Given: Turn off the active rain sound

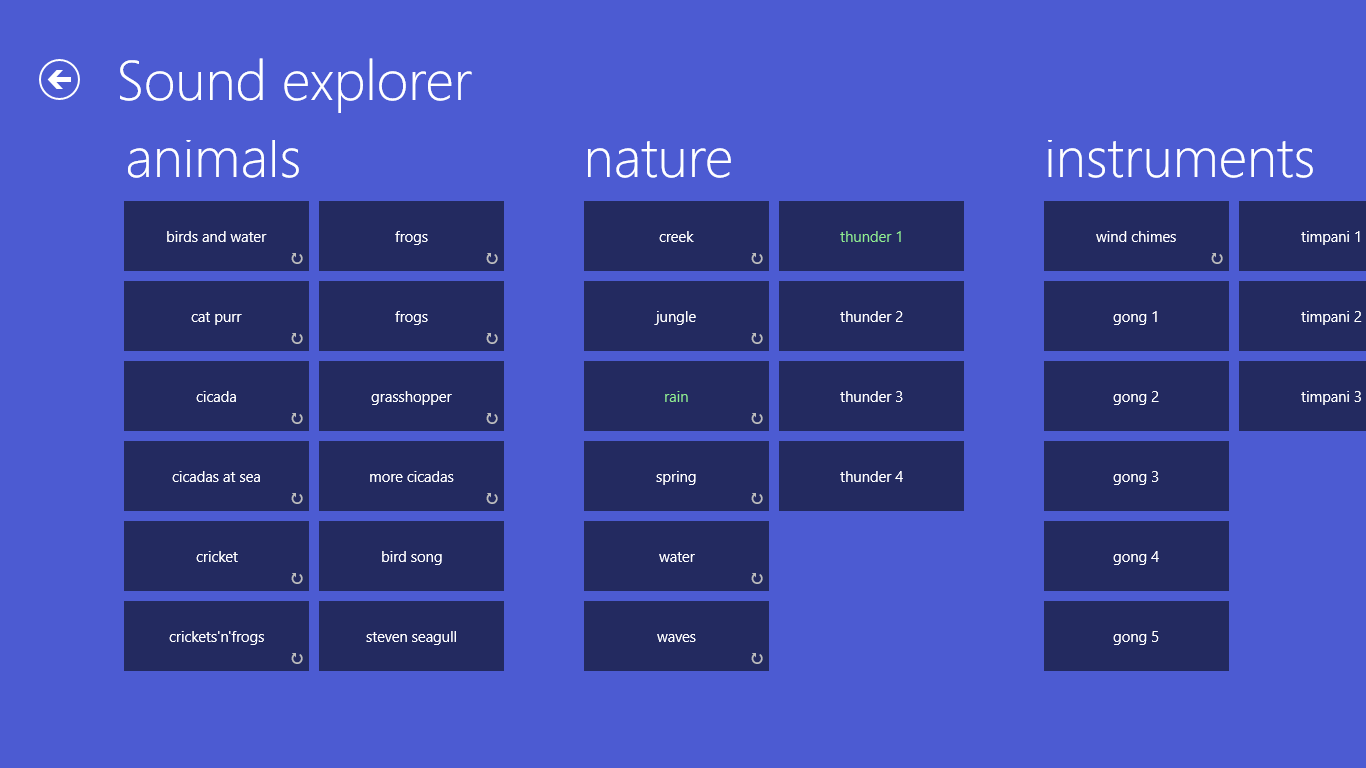Looking at the screenshot, I should tap(676, 396).
